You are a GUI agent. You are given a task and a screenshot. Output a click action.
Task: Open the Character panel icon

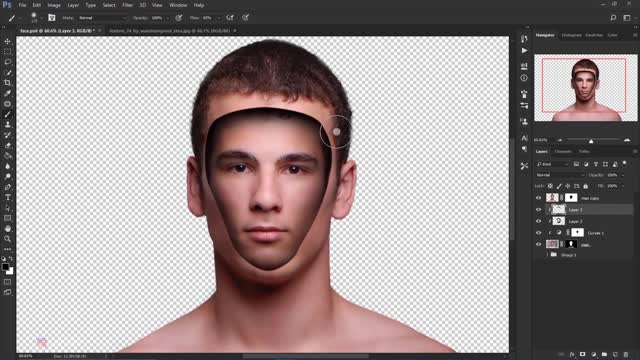pyautogui.click(x=524, y=138)
